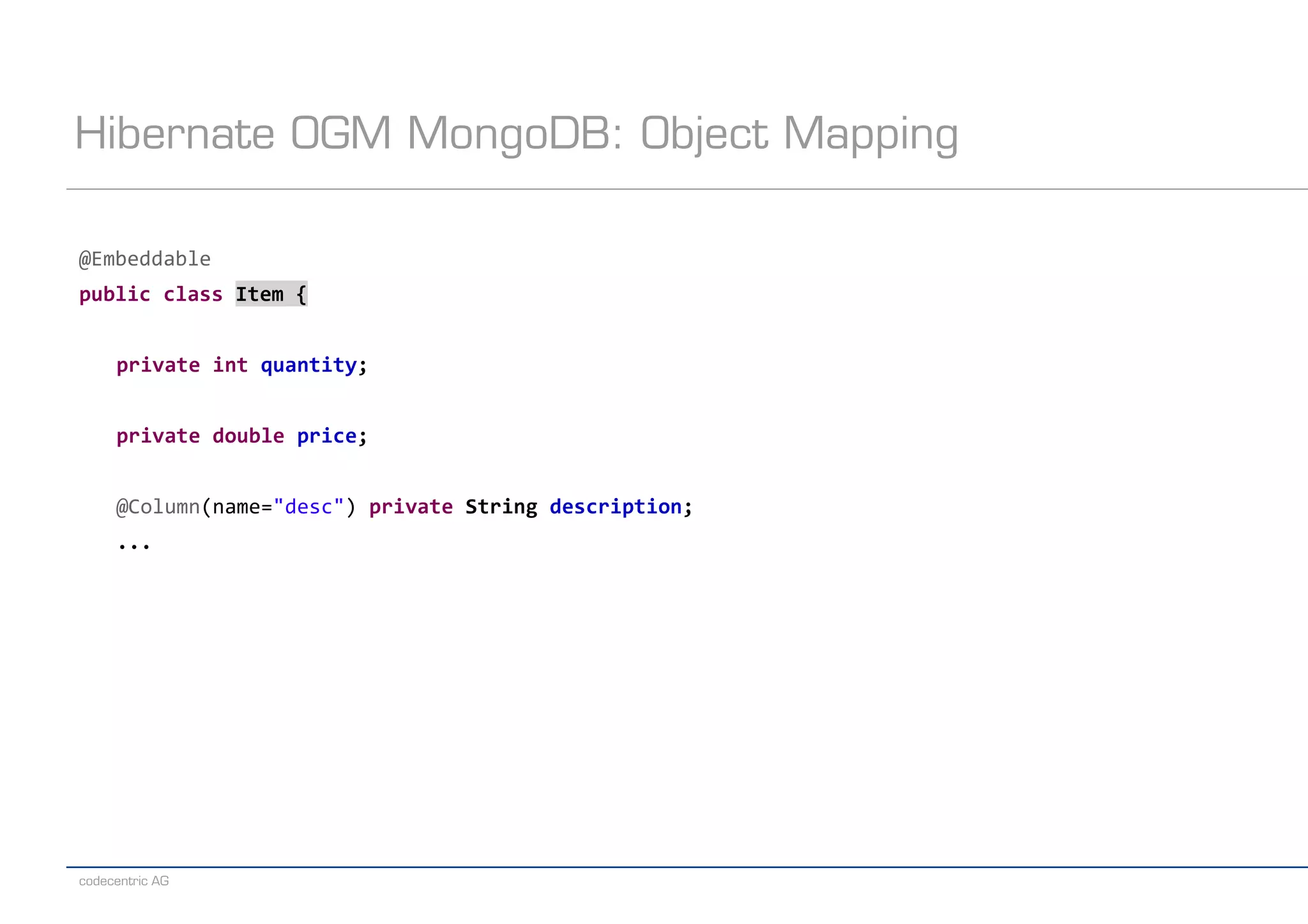Click the '...' ellipsis line
The image size is (1308, 924).
134,545
